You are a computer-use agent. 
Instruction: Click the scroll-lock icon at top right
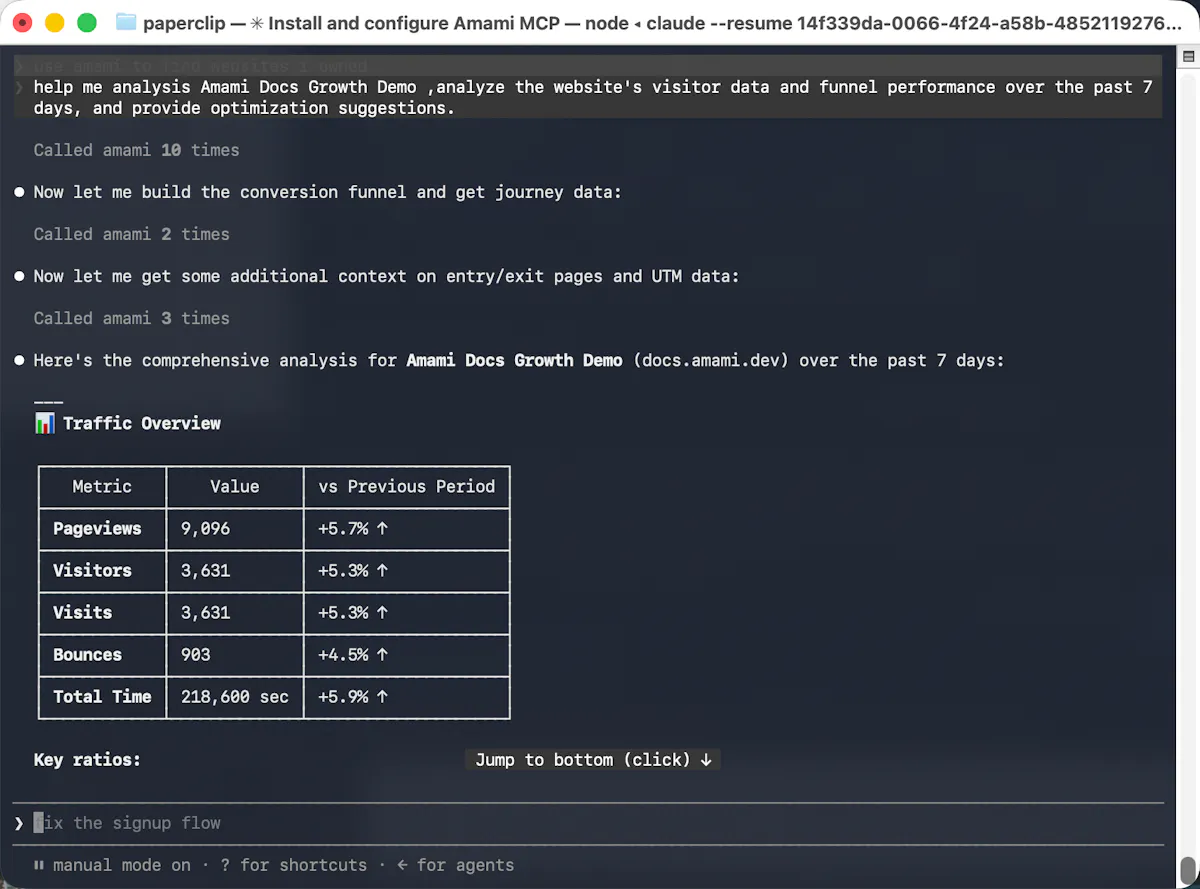tap(1189, 58)
